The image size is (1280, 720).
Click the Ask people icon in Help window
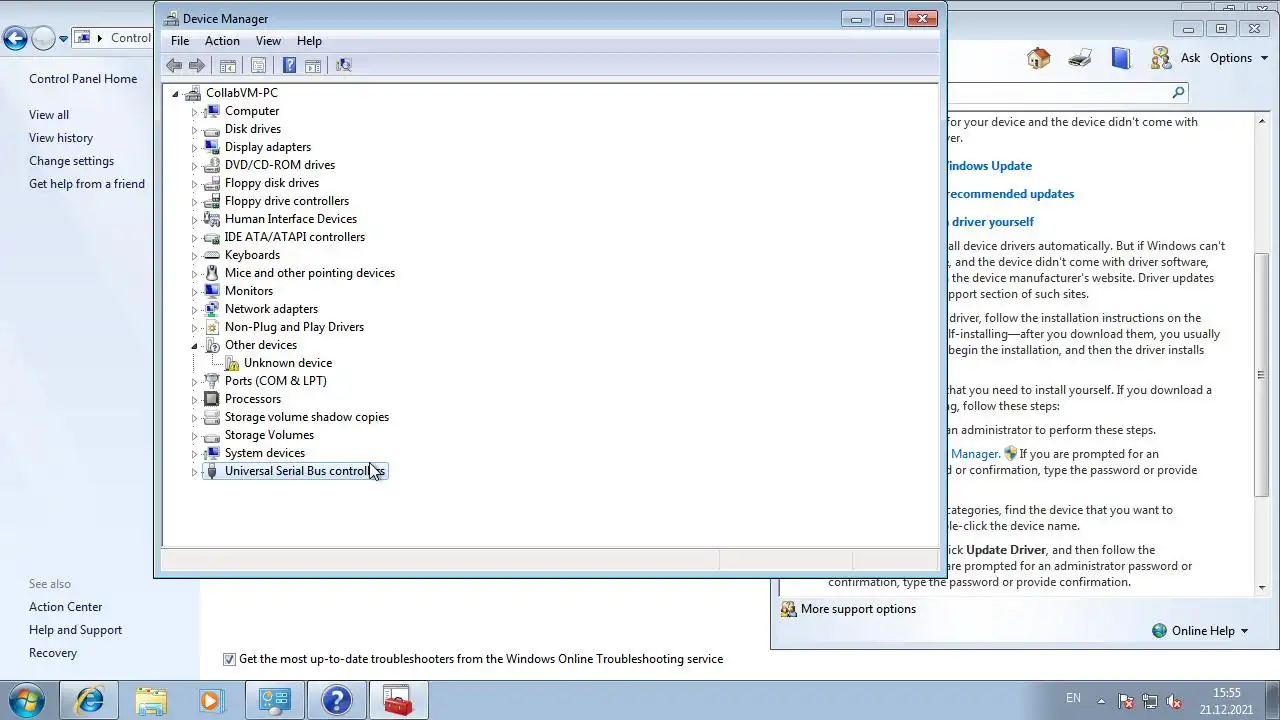click(x=1160, y=58)
